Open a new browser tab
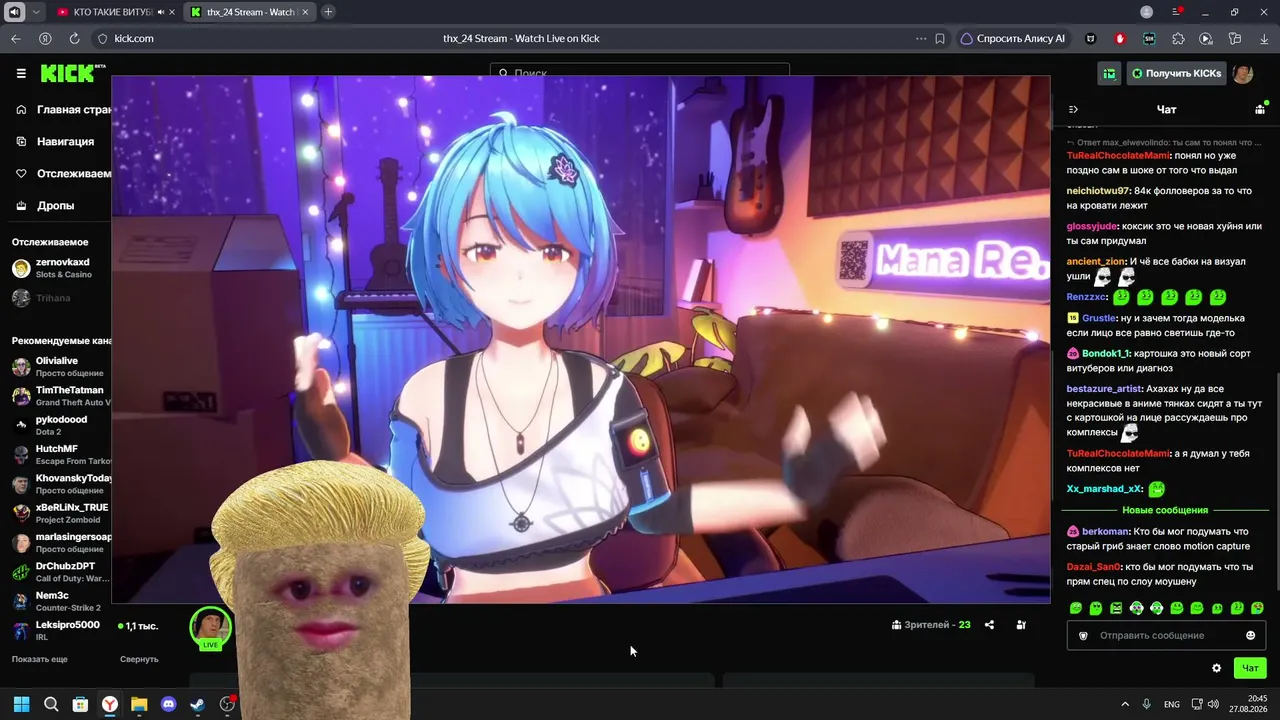1280x720 pixels. point(328,12)
